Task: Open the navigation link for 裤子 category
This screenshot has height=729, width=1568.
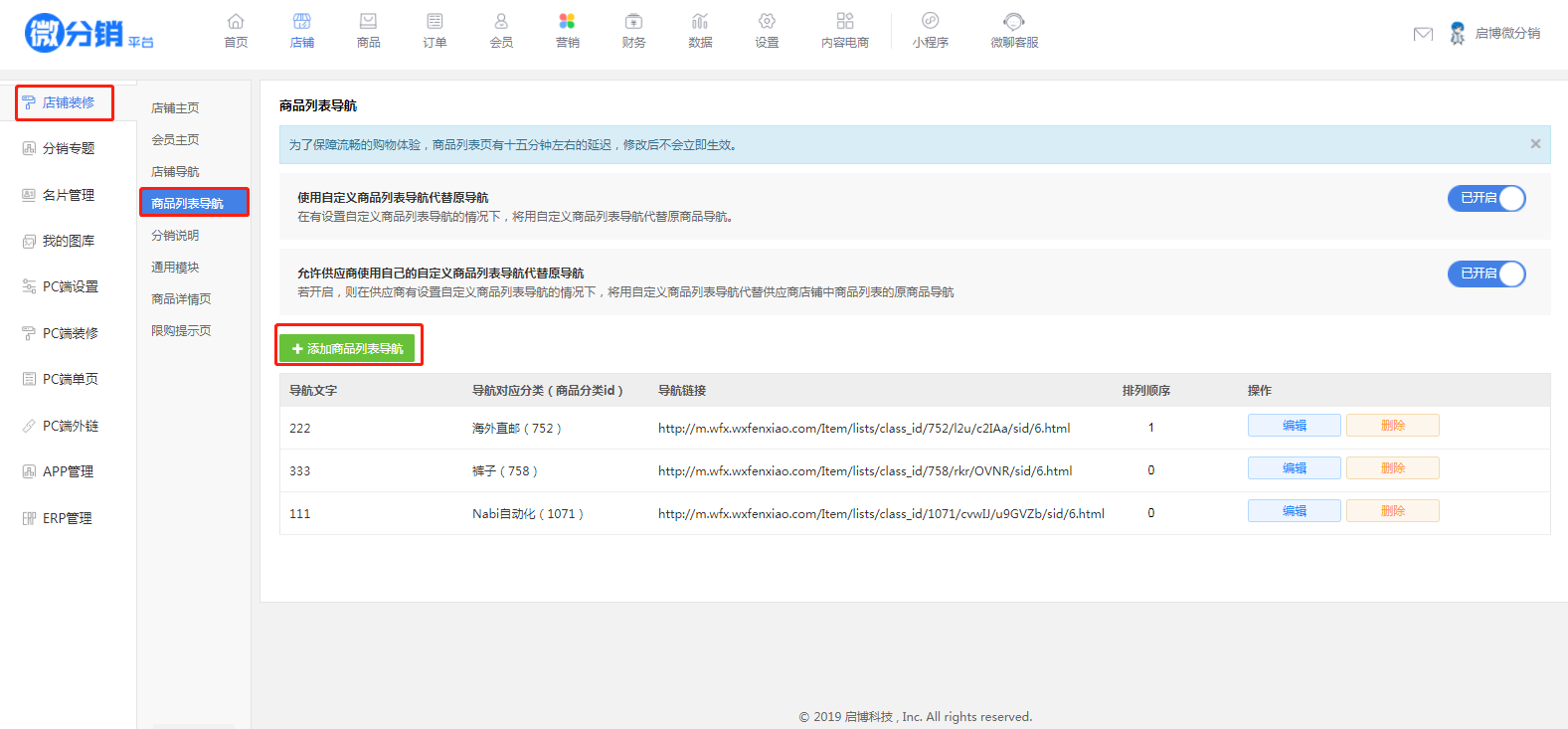Action: pos(864,471)
